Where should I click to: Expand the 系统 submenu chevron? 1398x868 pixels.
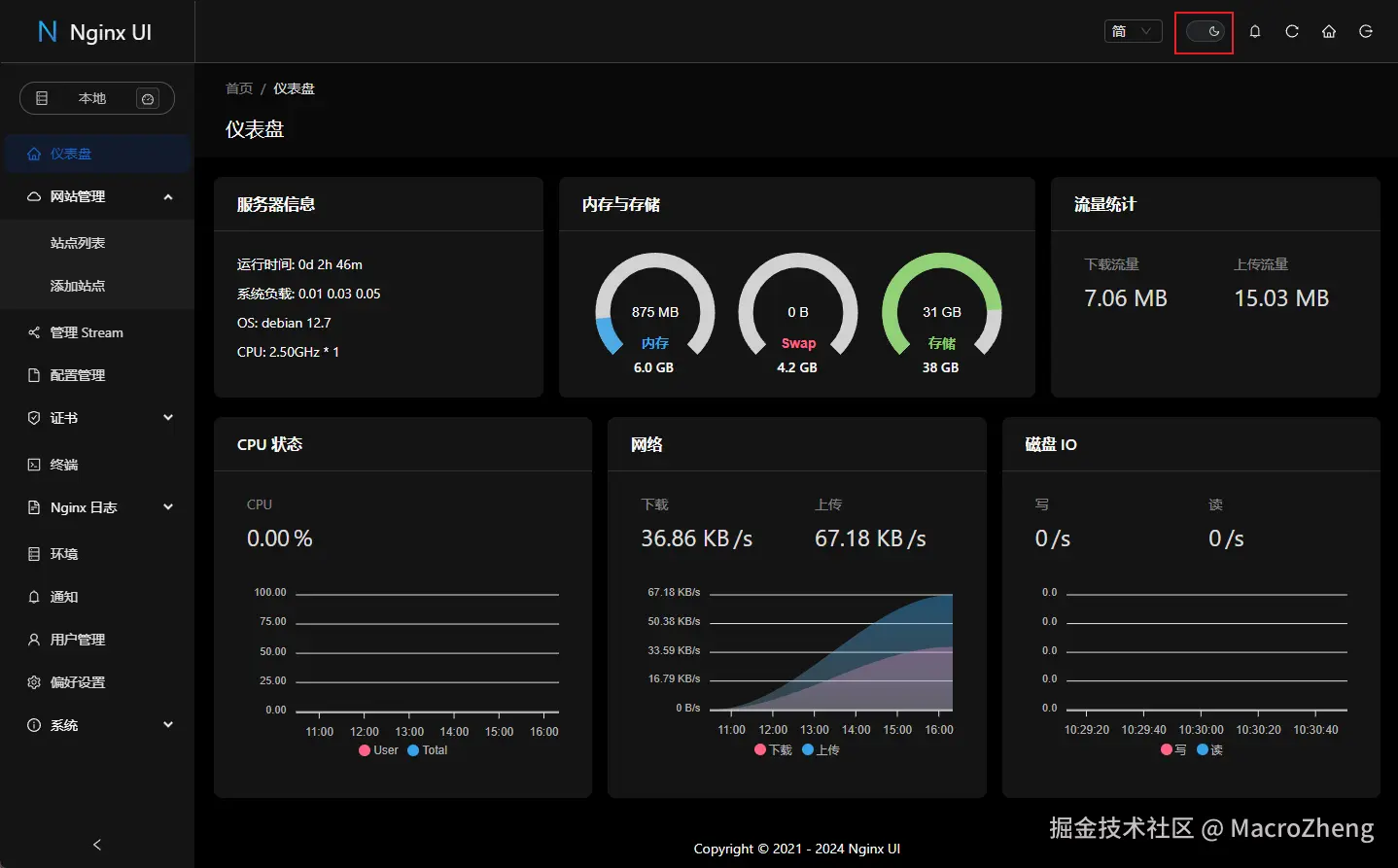click(x=168, y=725)
